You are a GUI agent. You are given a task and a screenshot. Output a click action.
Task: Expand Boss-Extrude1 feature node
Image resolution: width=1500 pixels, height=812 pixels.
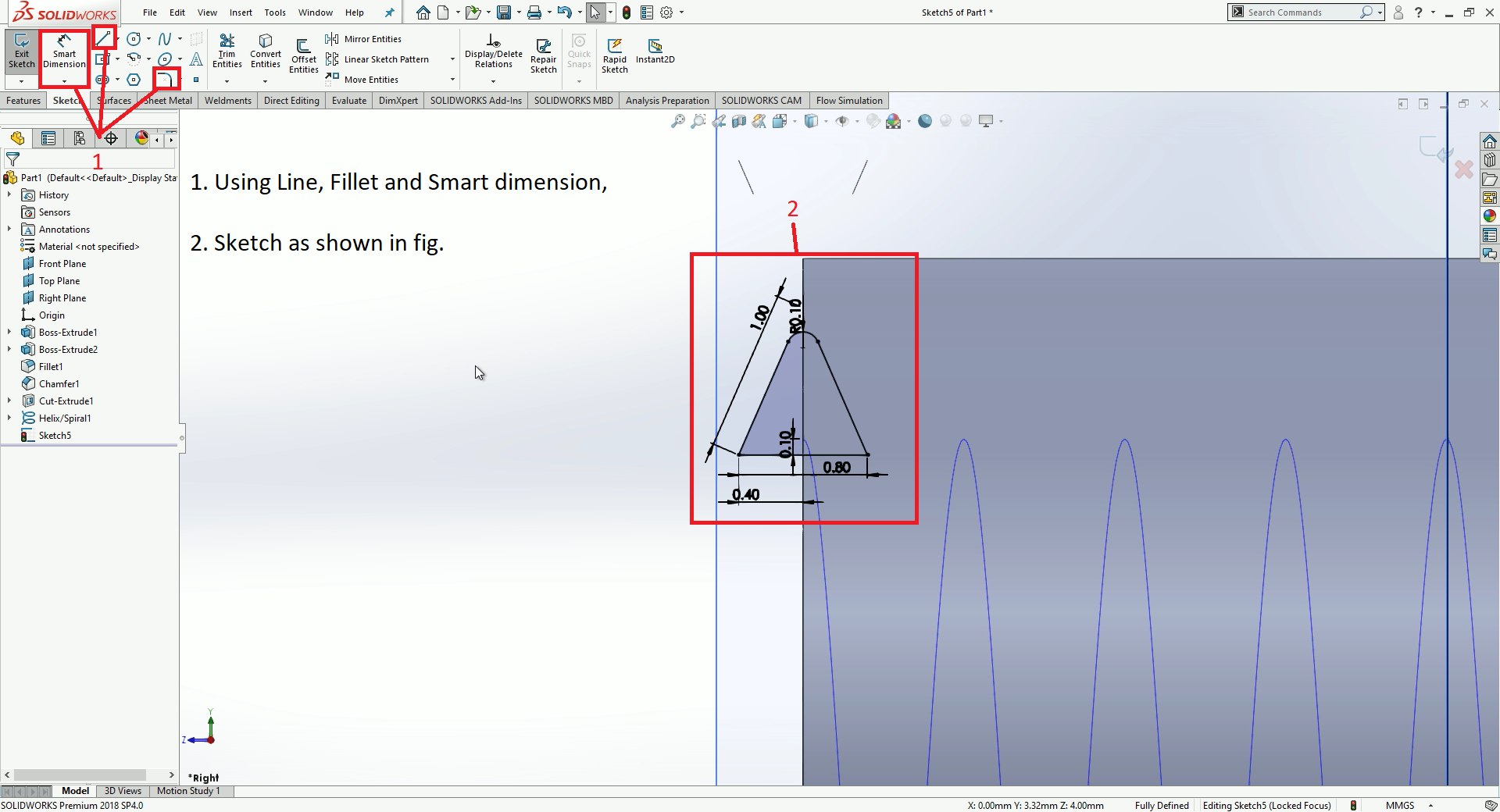9,333
